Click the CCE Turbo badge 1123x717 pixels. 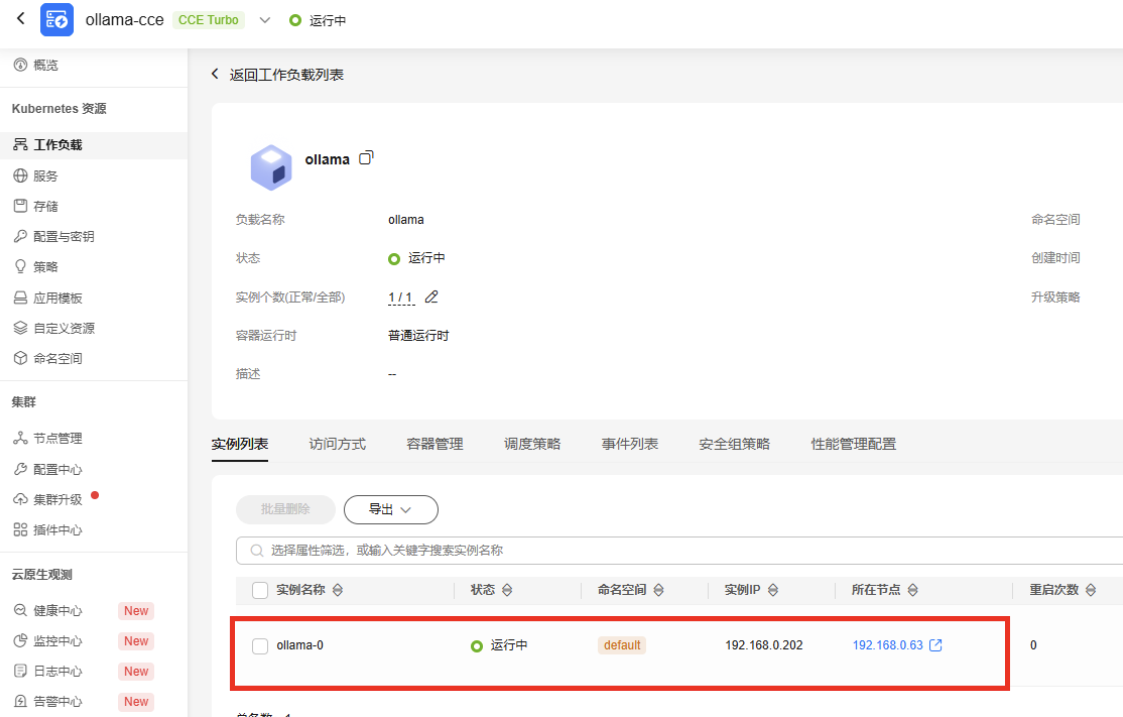208,20
